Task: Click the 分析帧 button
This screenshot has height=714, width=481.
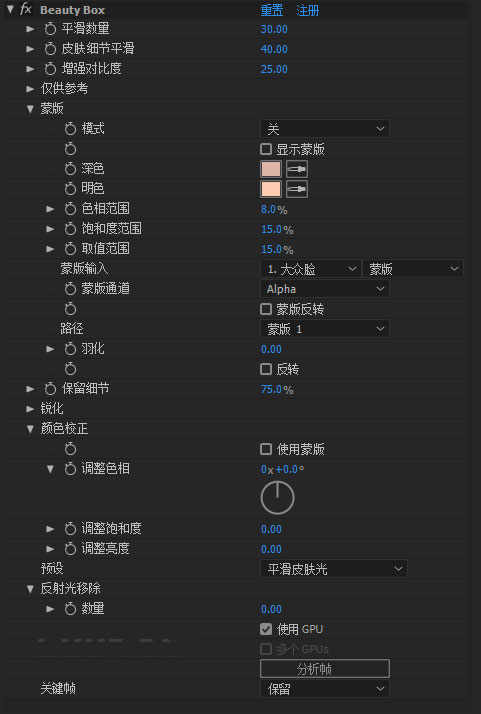Action: pyautogui.click(x=325, y=669)
